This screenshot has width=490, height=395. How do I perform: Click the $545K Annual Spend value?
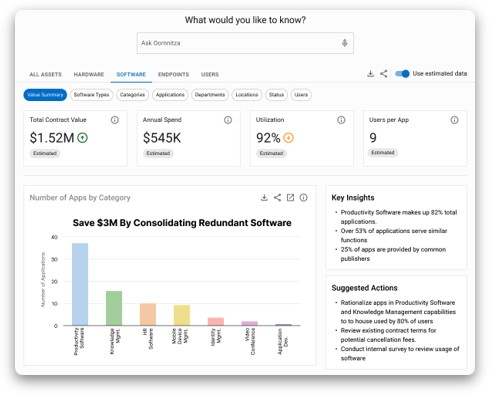click(162, 138)
